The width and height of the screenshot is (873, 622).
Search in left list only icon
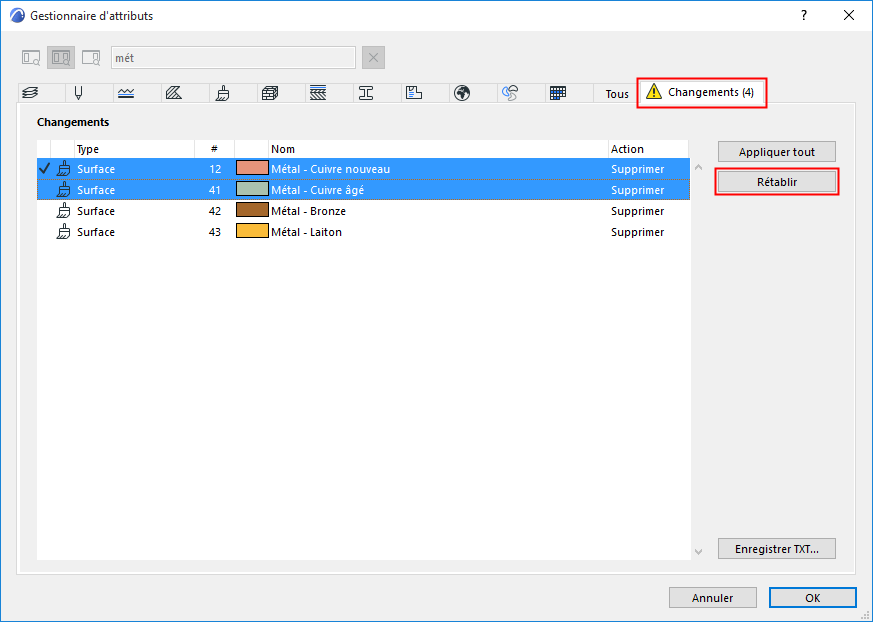click(x=31, y=58)
